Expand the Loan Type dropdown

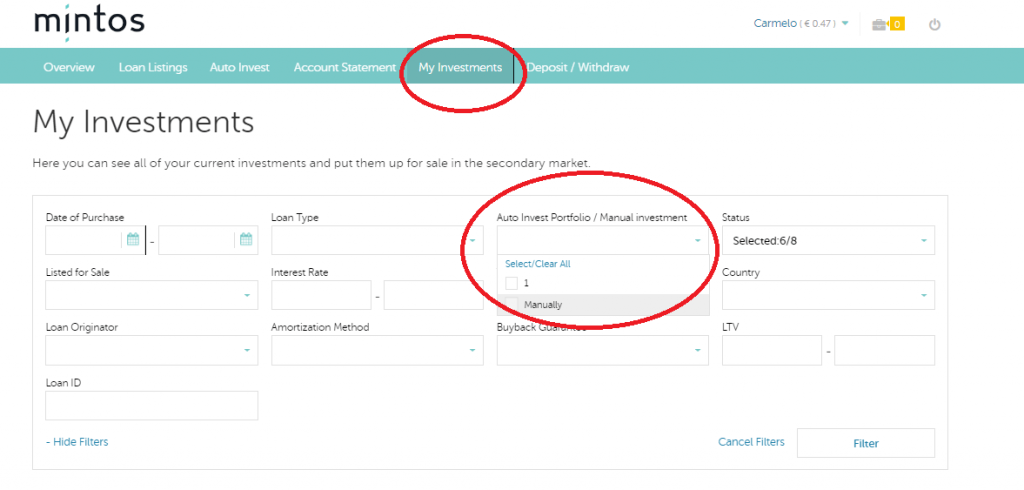pyautogui.click(x=377, y=240)
